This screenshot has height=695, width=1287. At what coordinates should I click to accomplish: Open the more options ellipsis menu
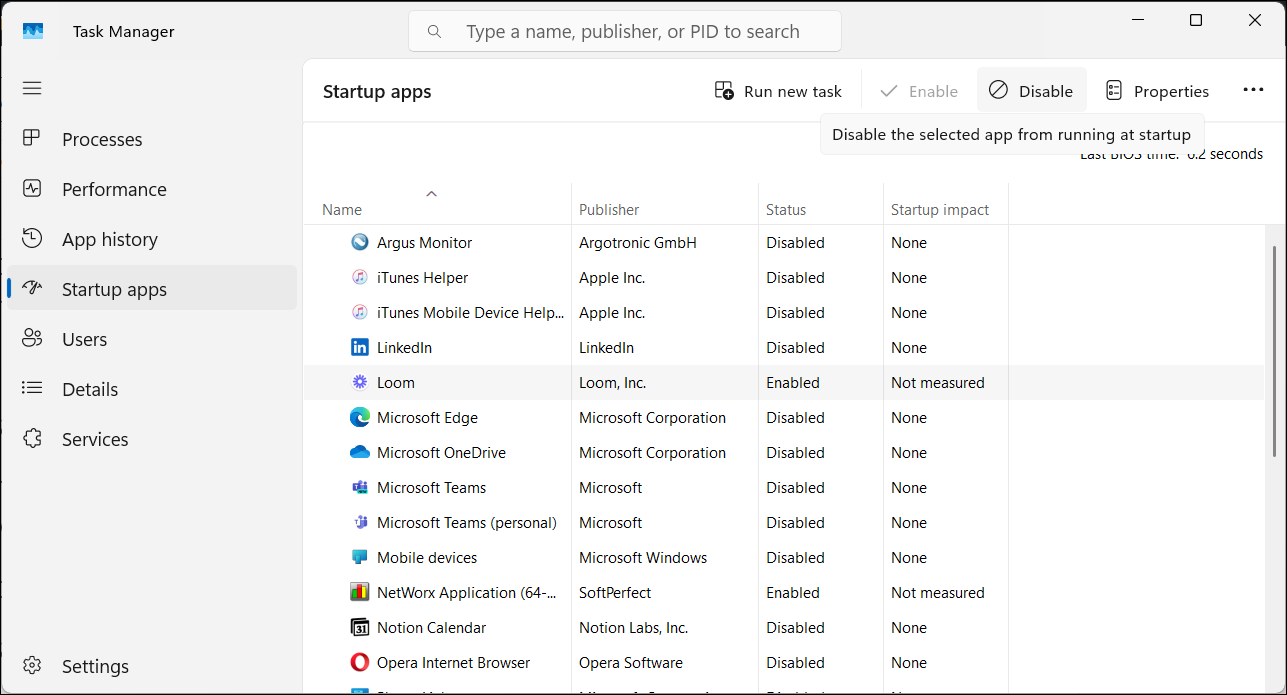1253,90
